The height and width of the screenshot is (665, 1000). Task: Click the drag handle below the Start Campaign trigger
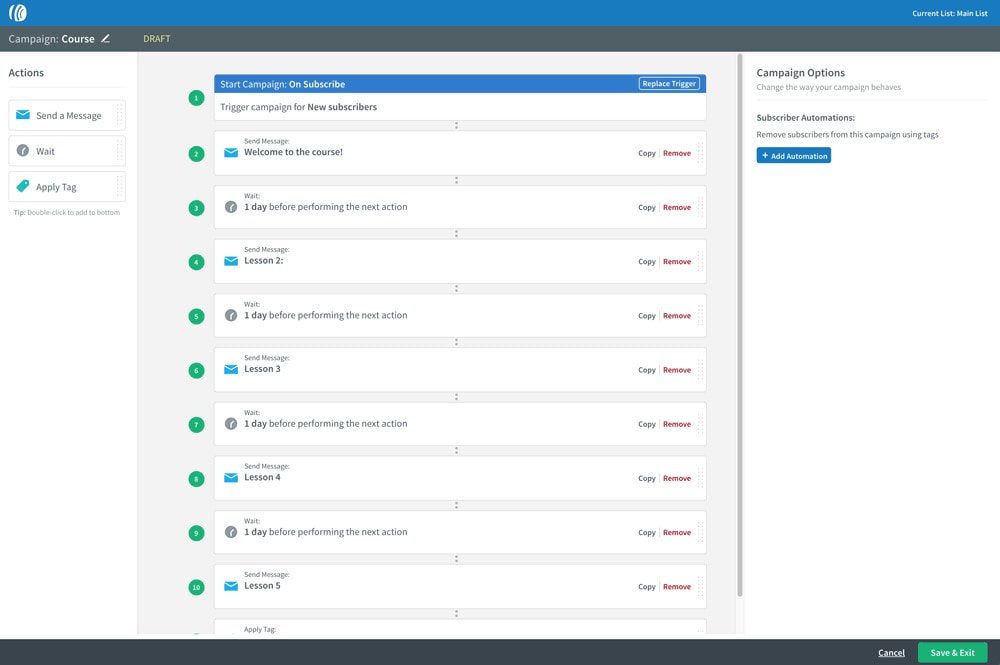pos(456,125)
